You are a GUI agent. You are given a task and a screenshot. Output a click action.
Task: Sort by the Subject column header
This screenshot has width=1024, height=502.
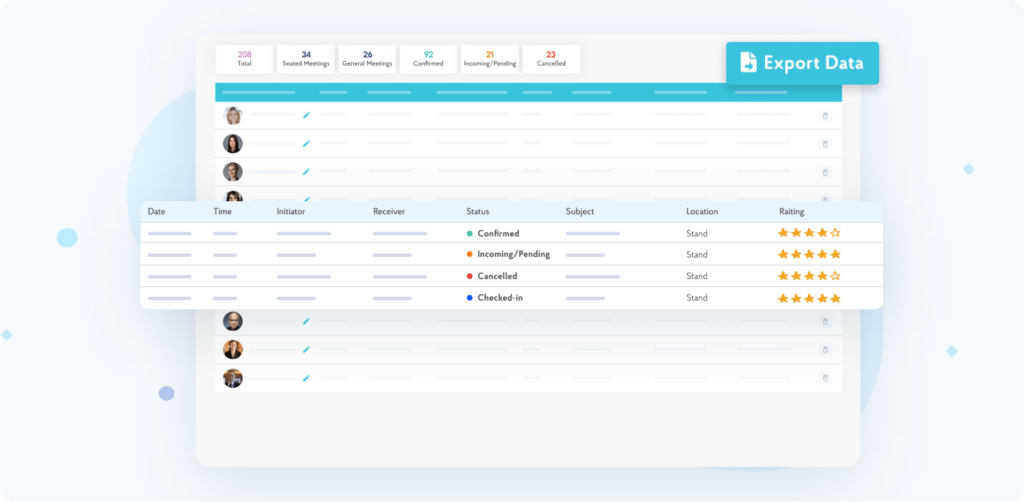point(580,212)
